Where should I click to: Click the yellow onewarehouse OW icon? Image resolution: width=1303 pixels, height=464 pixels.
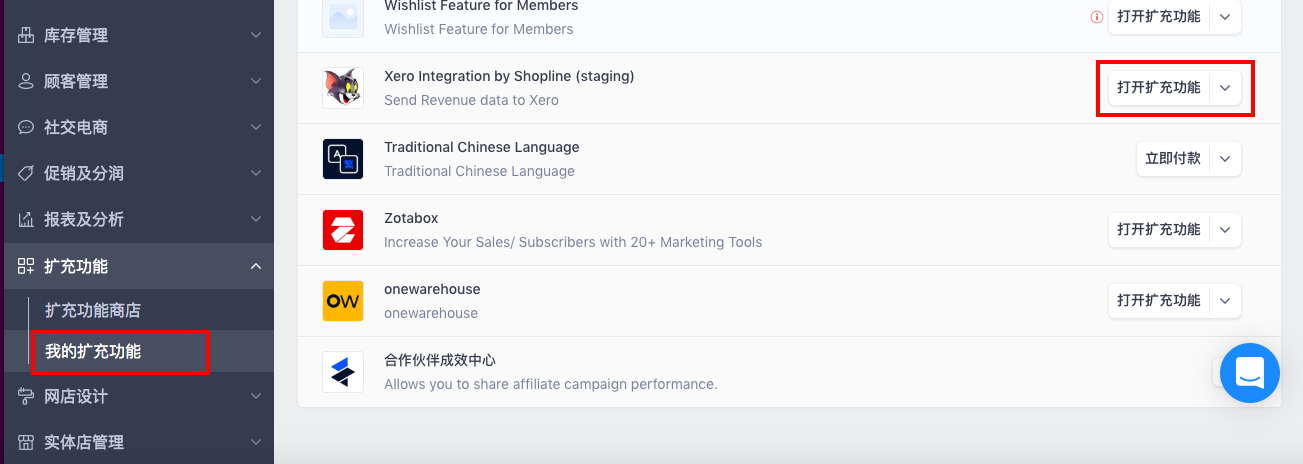343,301
